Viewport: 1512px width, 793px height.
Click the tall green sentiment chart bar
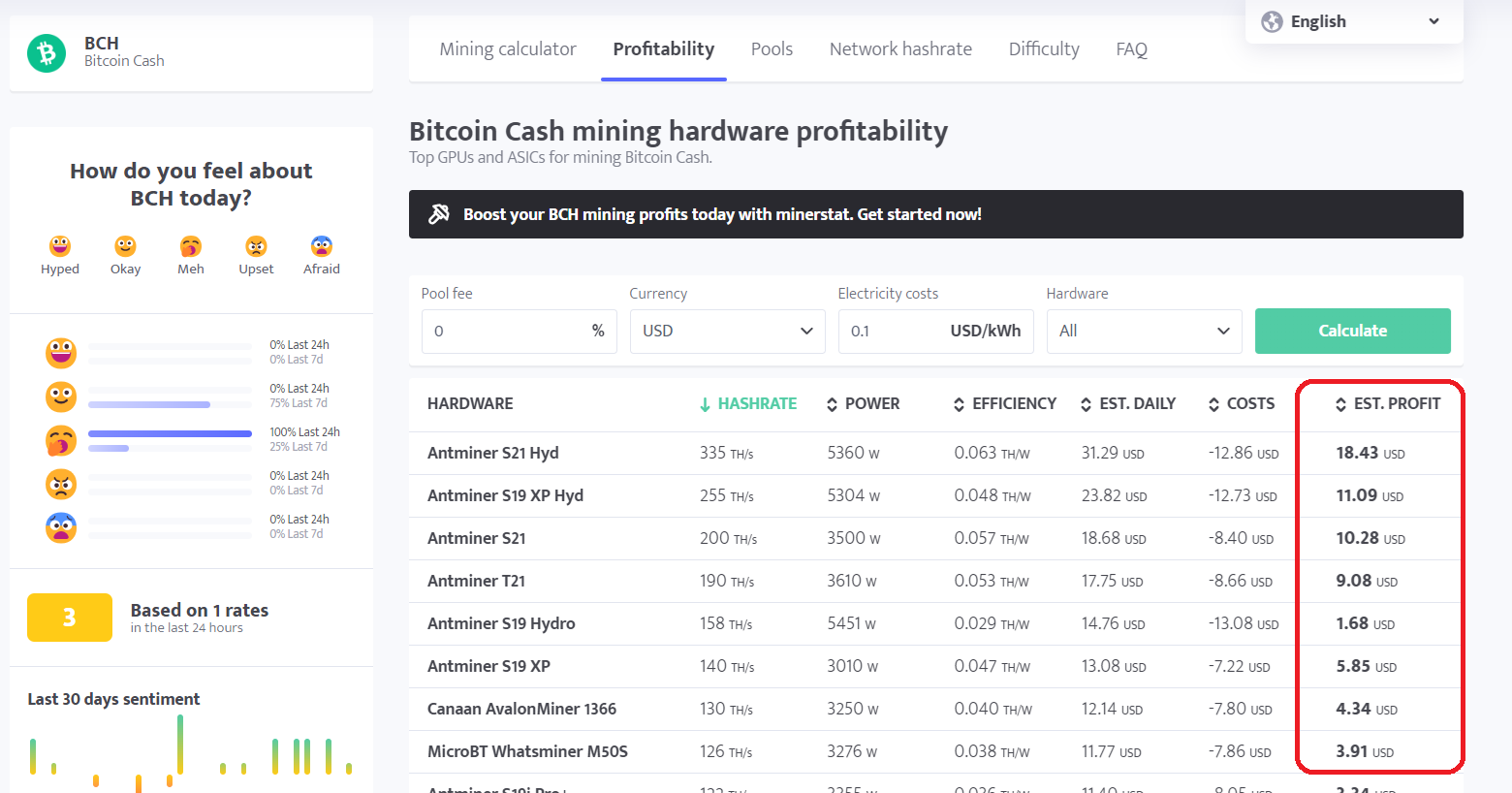pyautogui.click(x=180, y=745)
